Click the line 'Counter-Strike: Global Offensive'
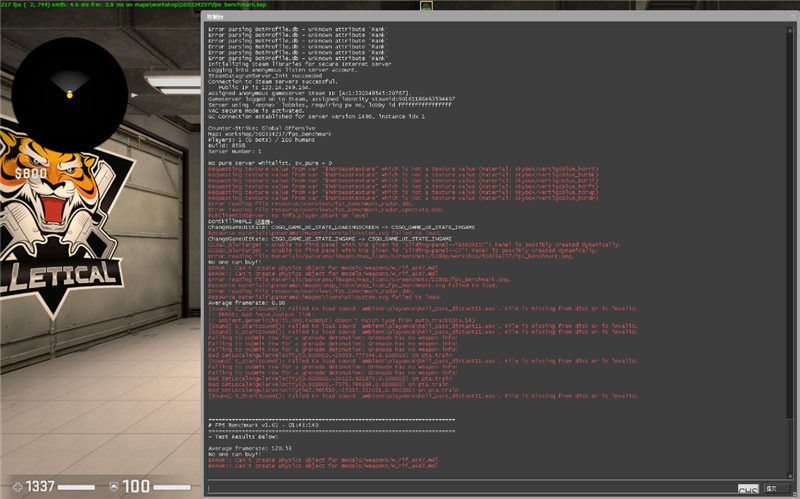This screenshot has height=499, width=800. click(x=262, y=128)
